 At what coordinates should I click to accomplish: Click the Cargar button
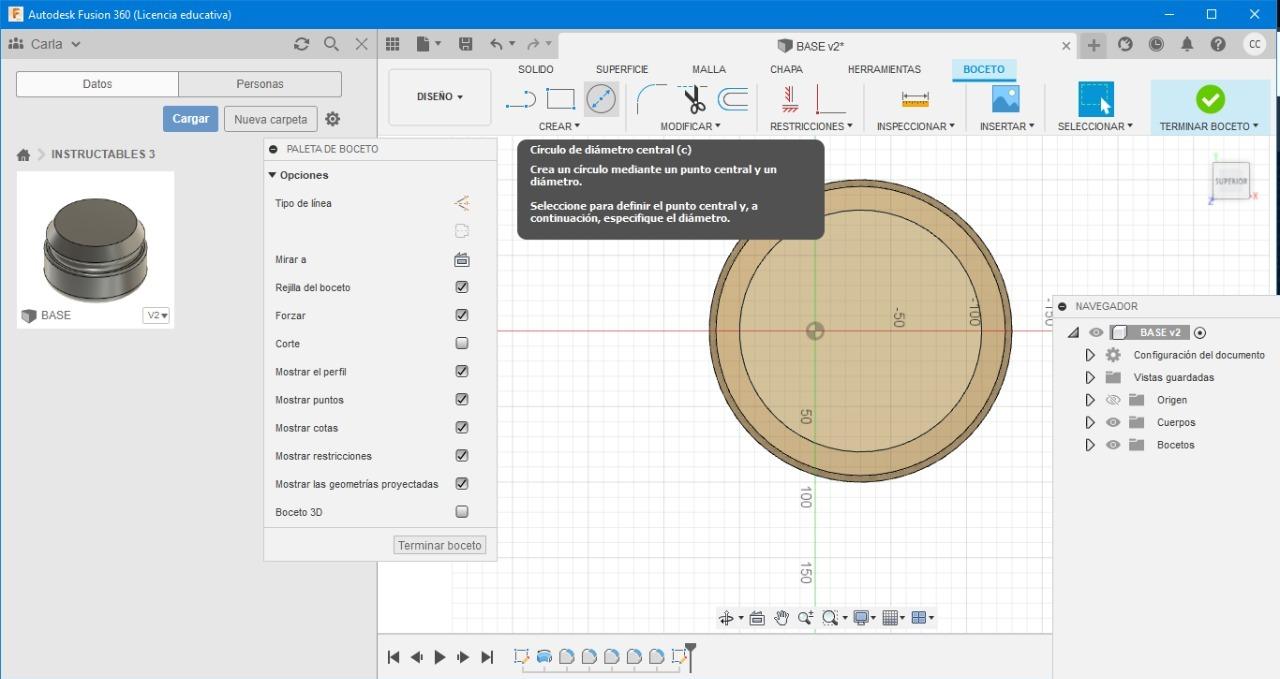coord(190,119)
